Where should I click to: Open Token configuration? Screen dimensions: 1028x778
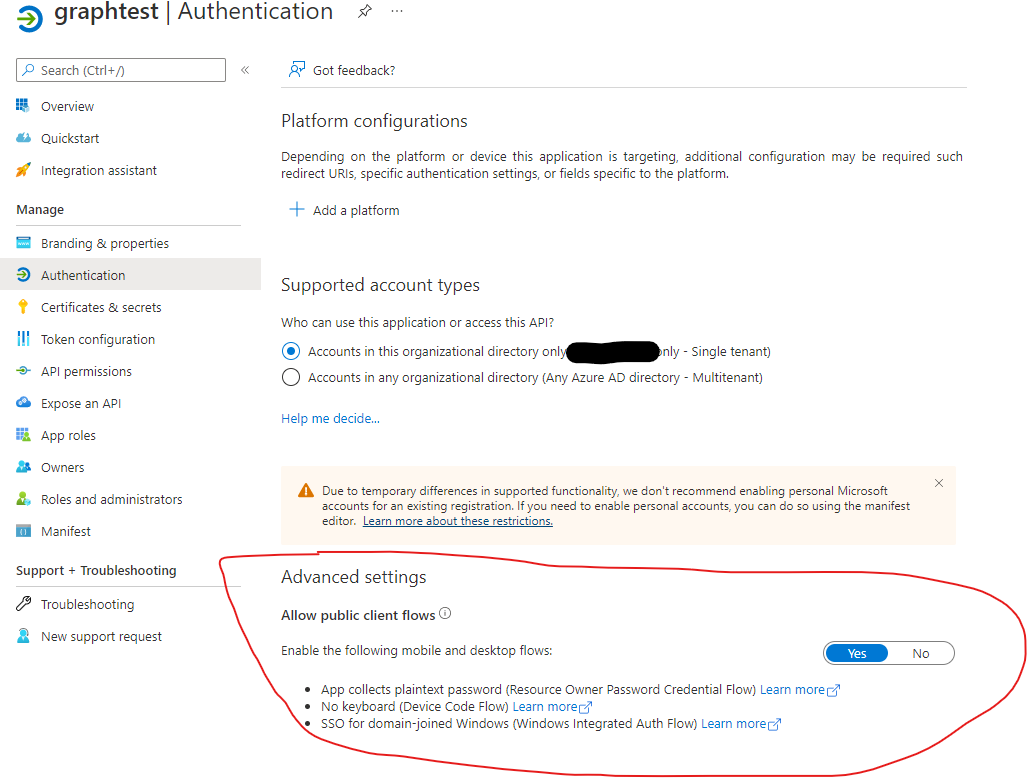pos(98,340)
